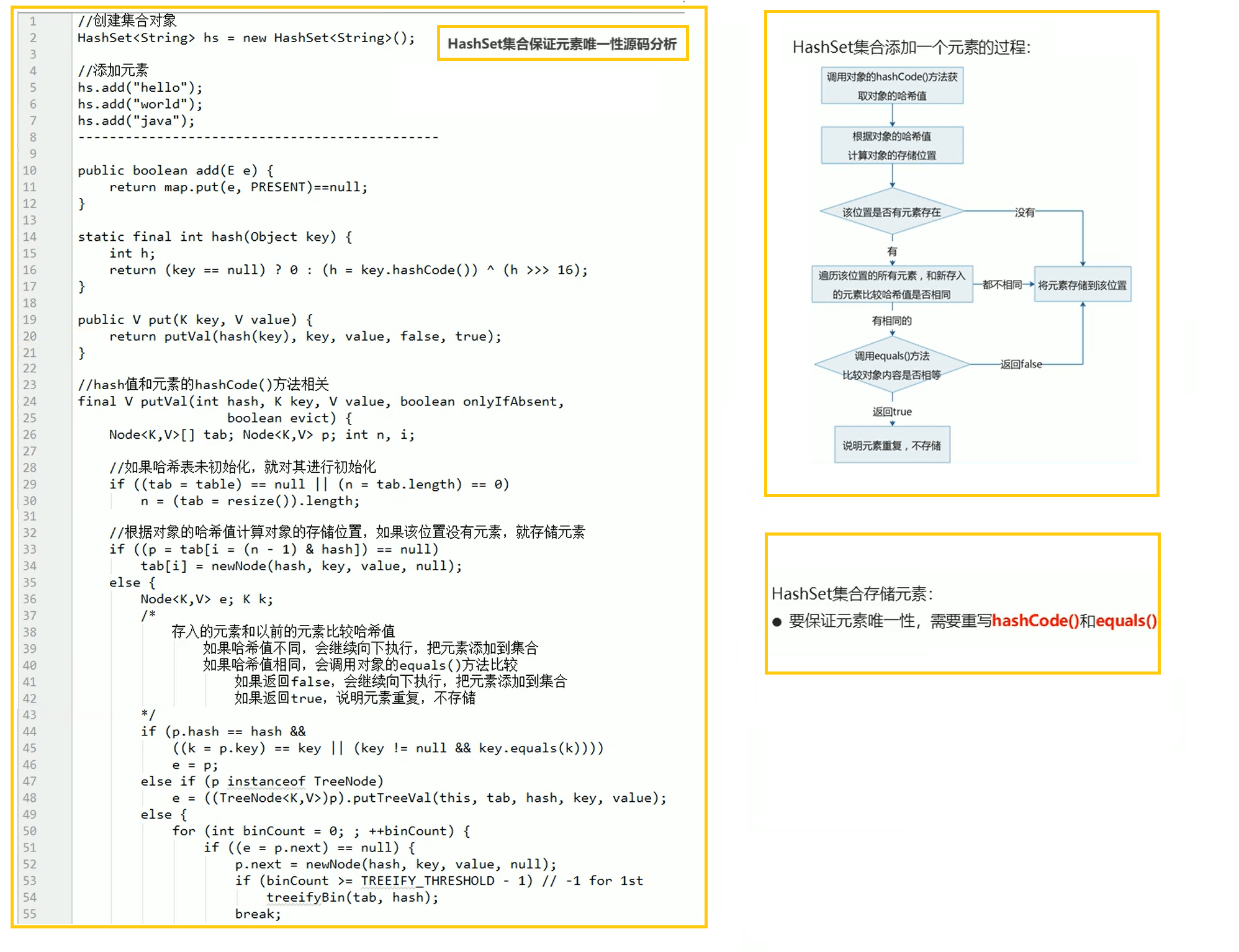Click line number 55 in the gutter

(30, 915)
